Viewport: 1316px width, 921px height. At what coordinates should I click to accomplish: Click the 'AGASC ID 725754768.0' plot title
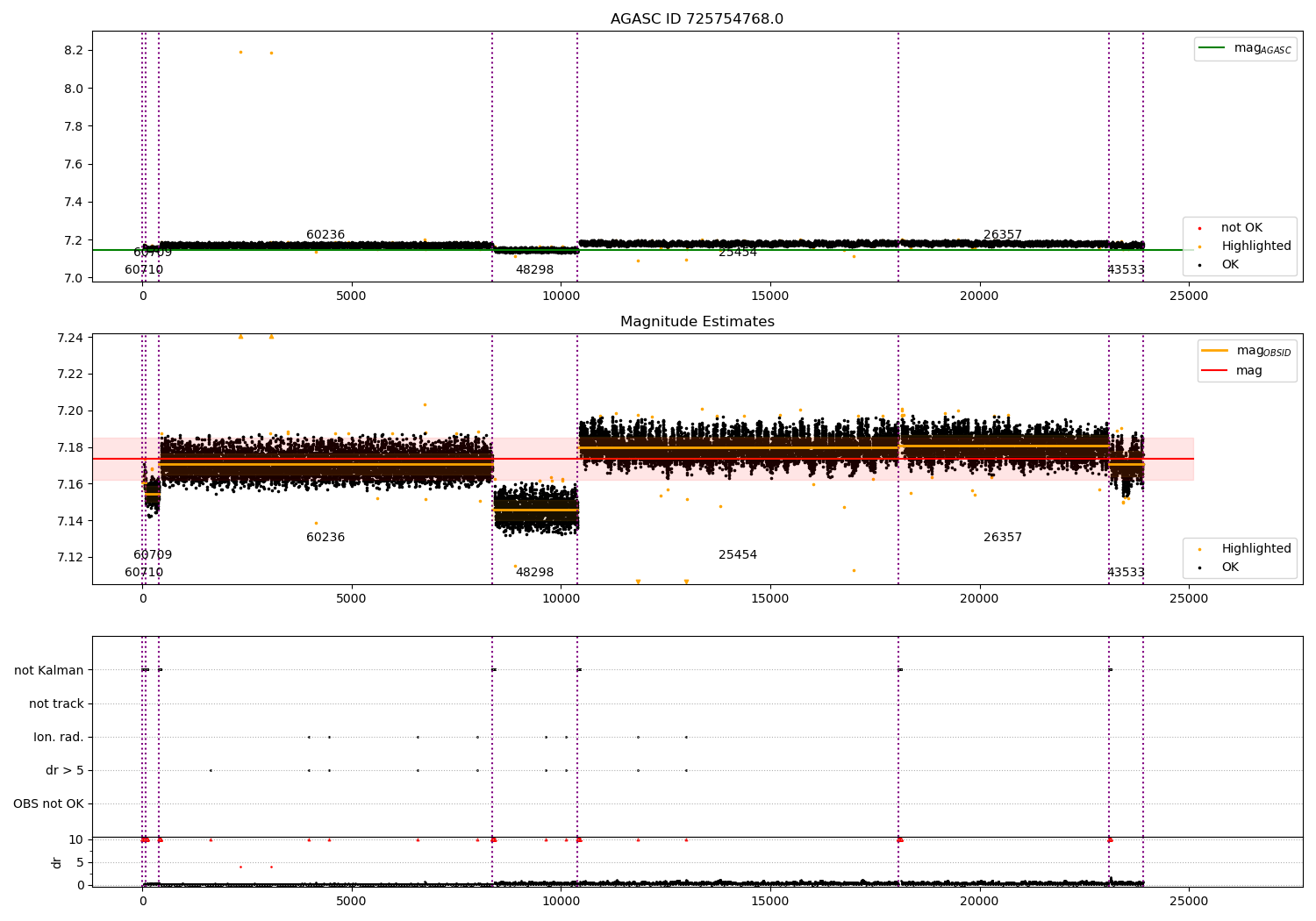697,19
